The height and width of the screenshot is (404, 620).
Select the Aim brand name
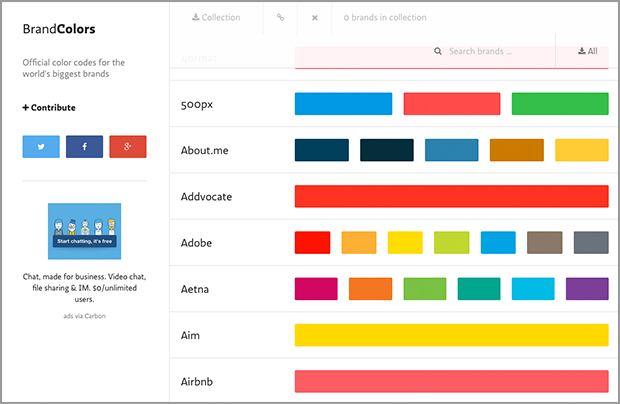click(190, 335)
